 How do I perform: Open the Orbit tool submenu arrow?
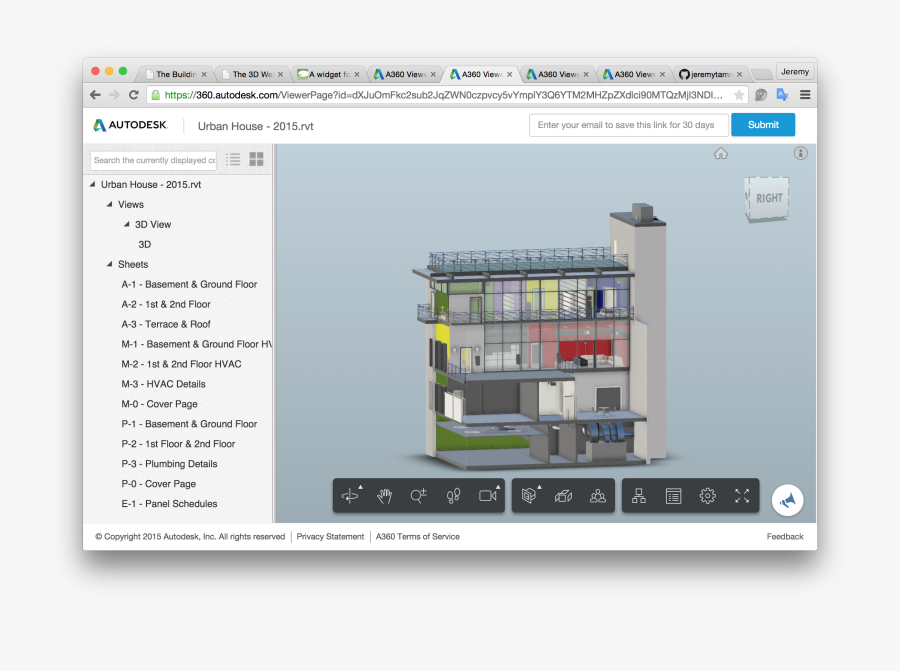click(360, 487)
